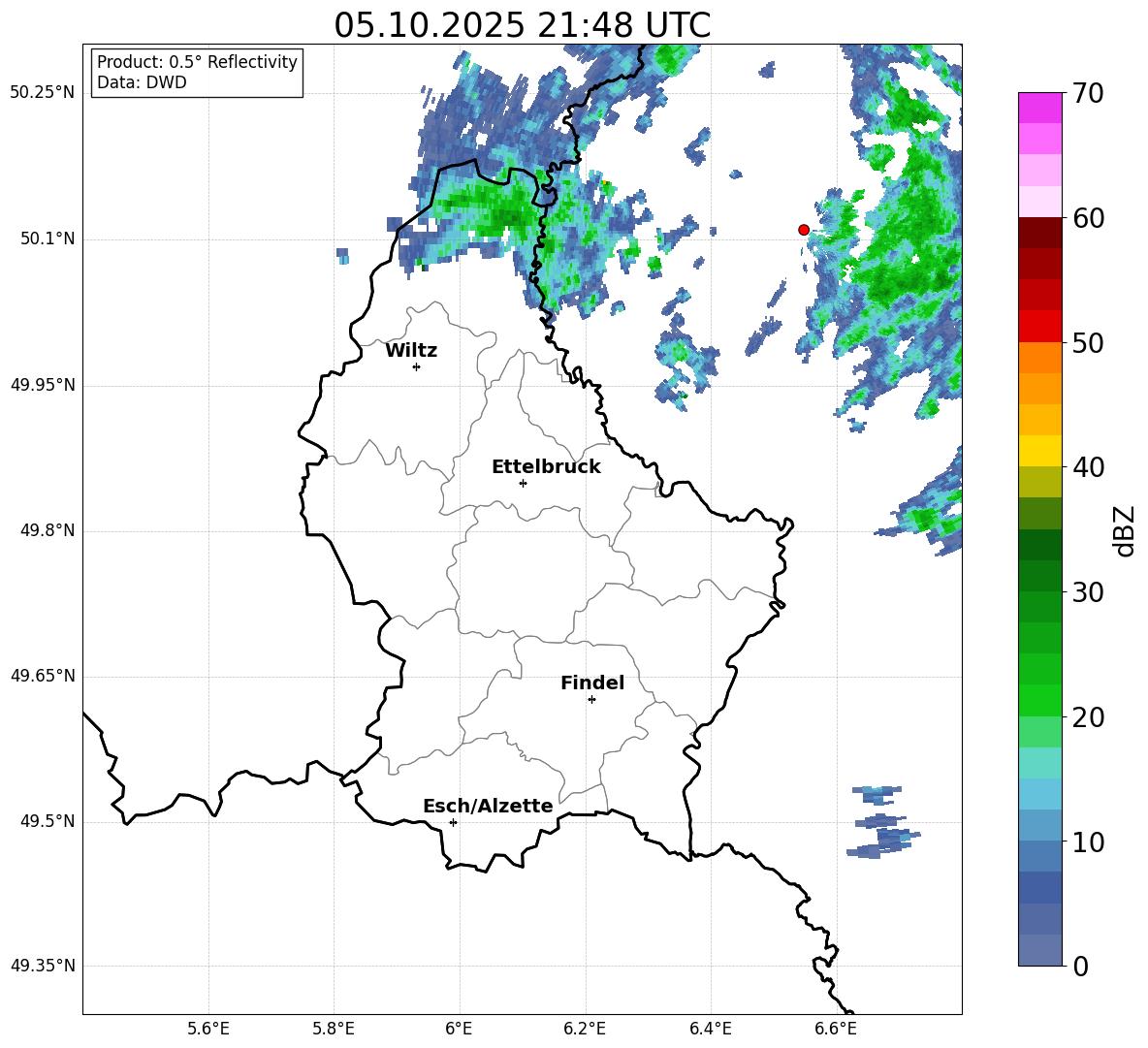Click the red radar station dot
Viewport: 1148px width, 1048px height.
tap(804, 230)
